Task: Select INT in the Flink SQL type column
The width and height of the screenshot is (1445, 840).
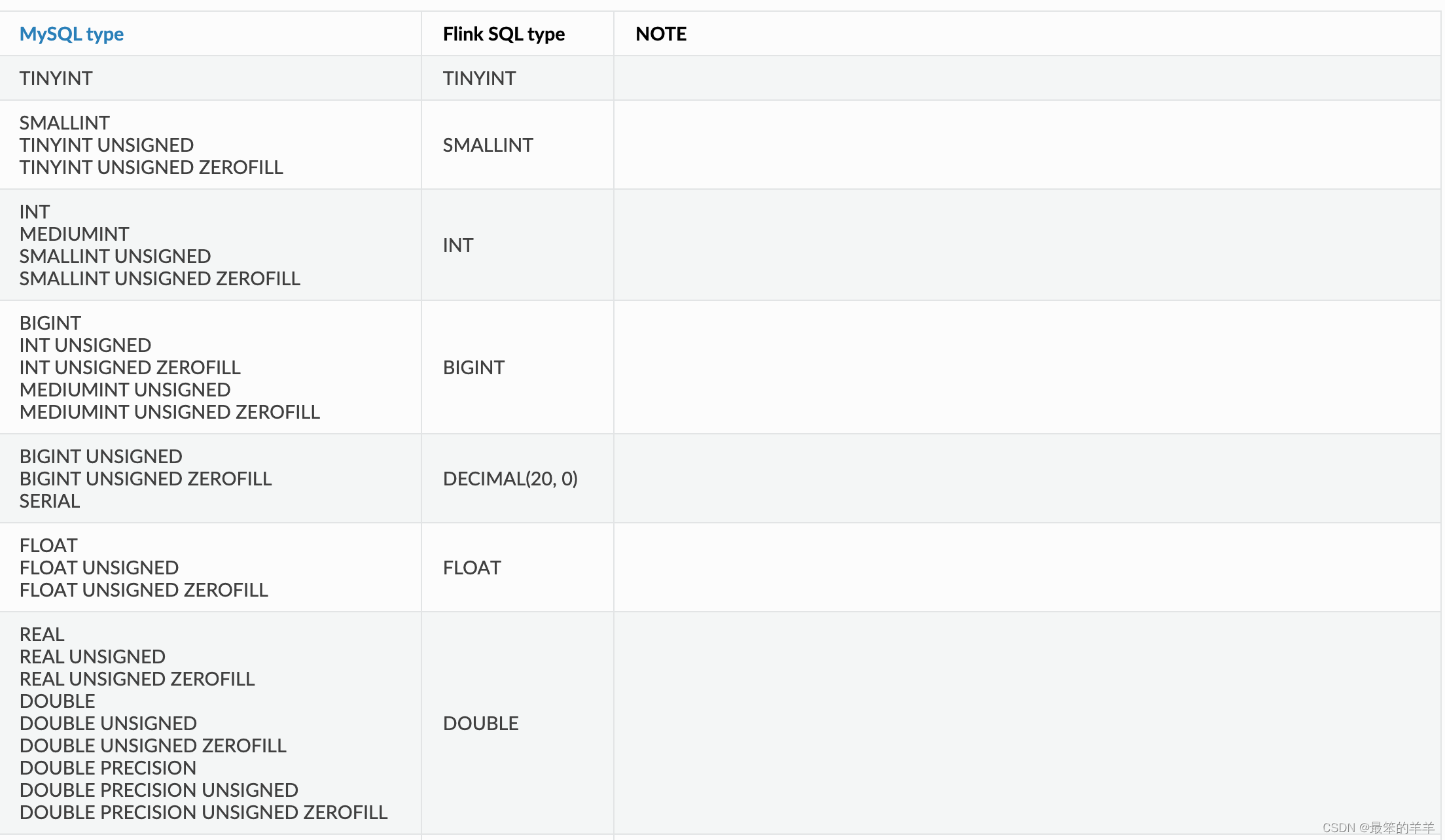Action: tap(457, 245)
